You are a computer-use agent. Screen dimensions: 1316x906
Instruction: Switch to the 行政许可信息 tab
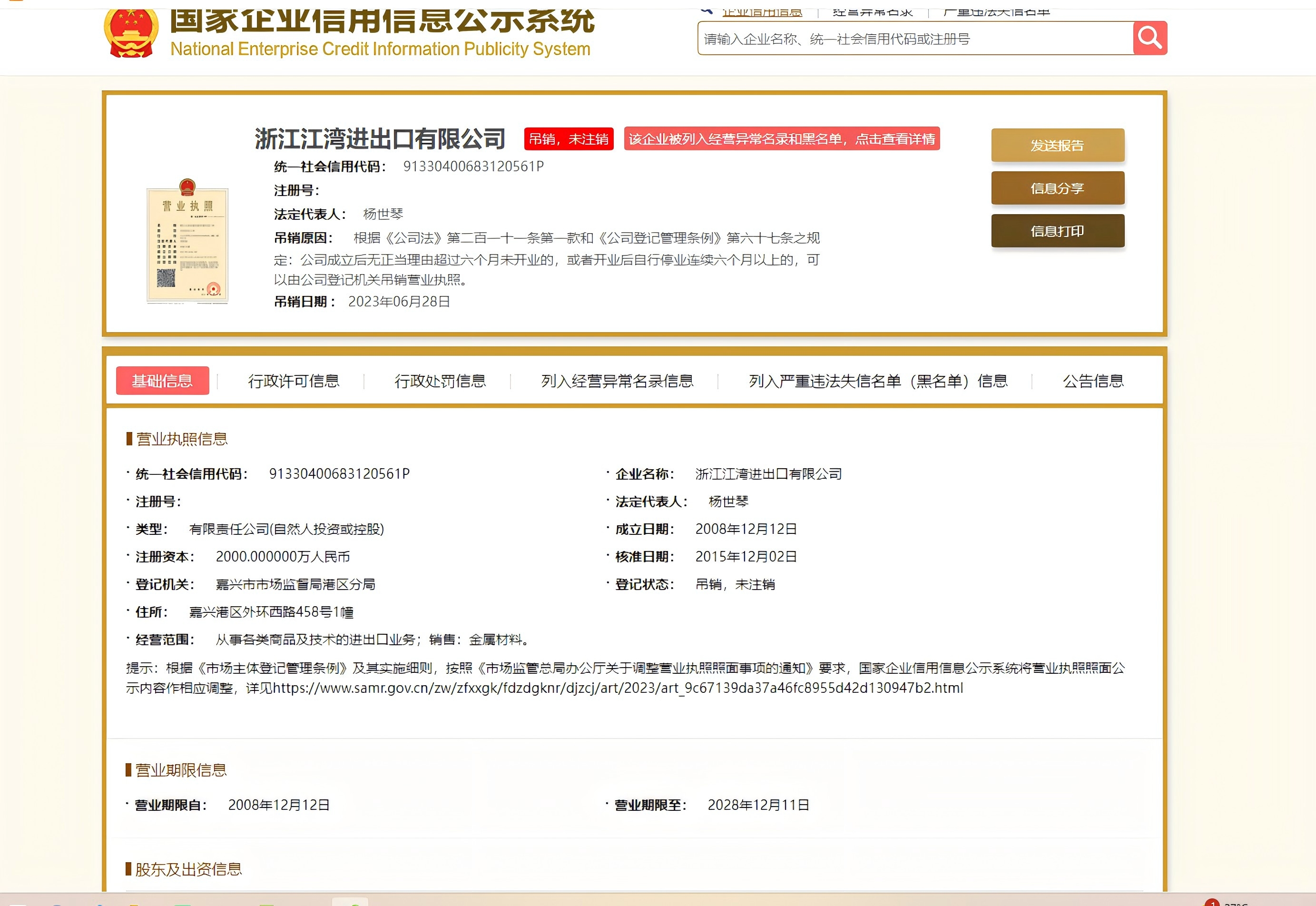click(294, 381)
